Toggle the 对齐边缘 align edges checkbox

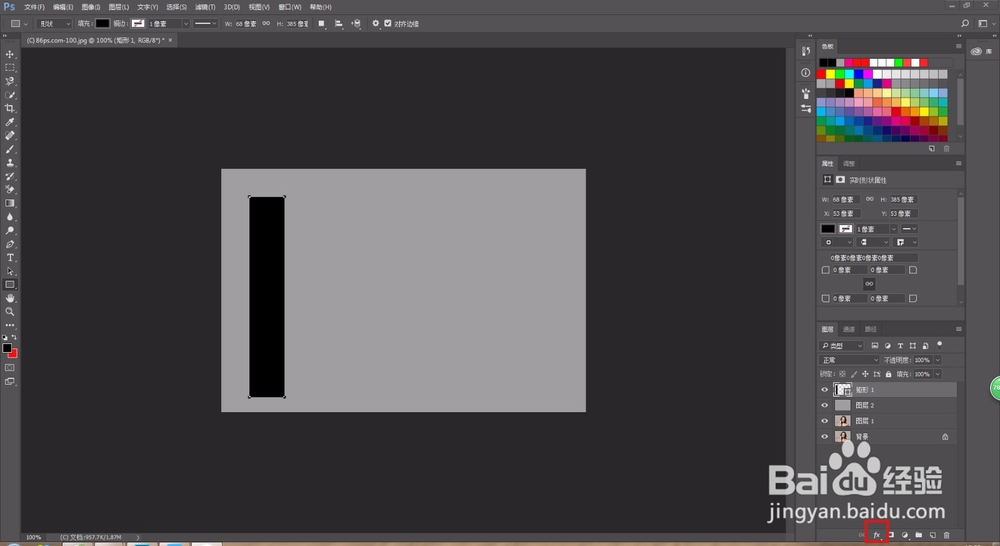tap(388, 24)
